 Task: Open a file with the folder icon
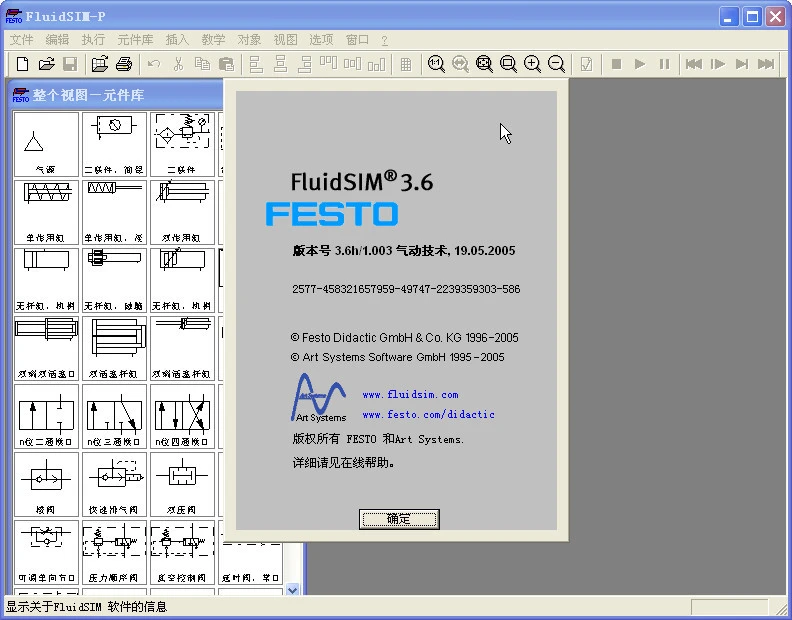pos(46,64)
